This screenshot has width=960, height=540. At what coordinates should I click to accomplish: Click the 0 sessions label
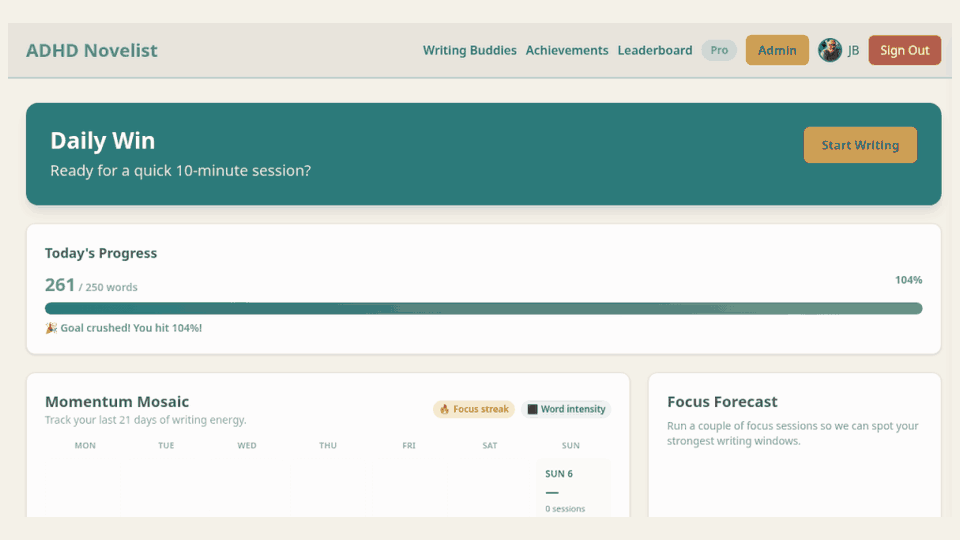click(x=564, y=509)
